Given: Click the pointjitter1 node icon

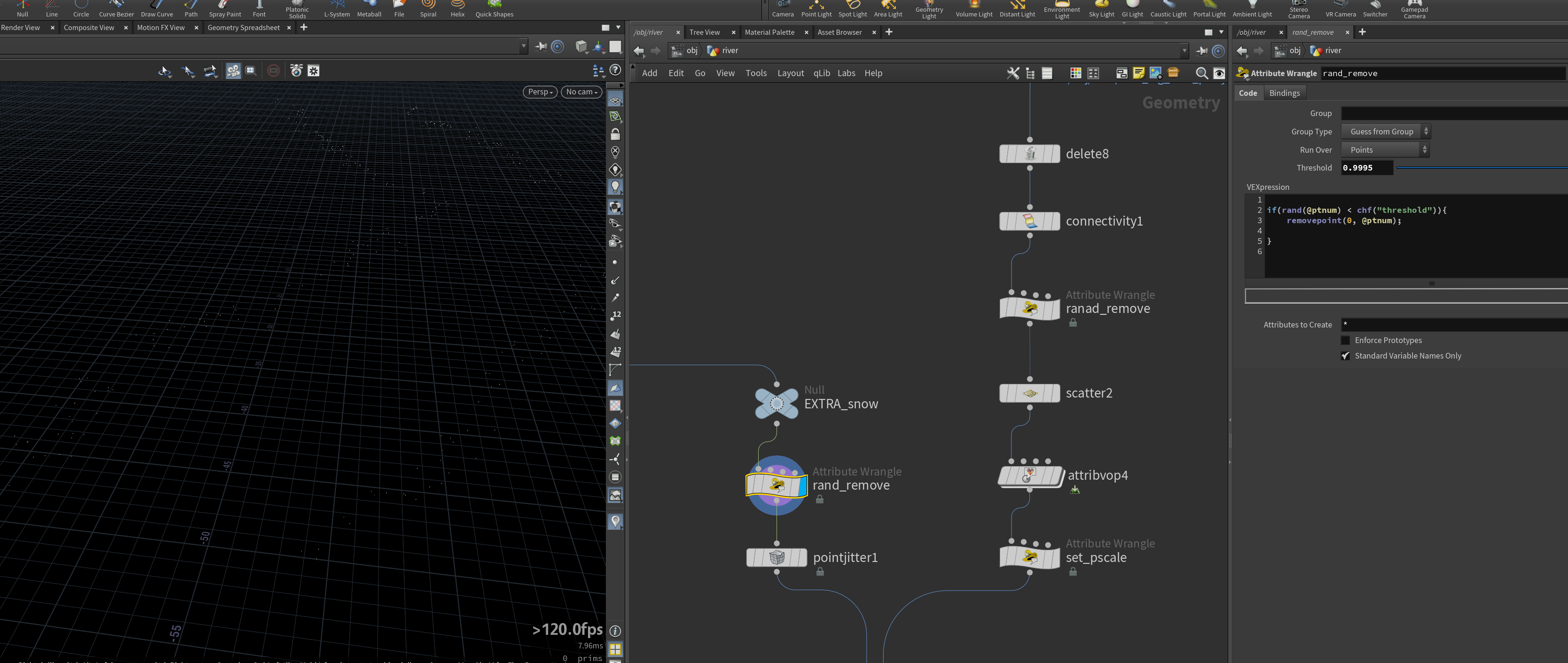Looking at the screenshot, I should click(x=776, y=557).
